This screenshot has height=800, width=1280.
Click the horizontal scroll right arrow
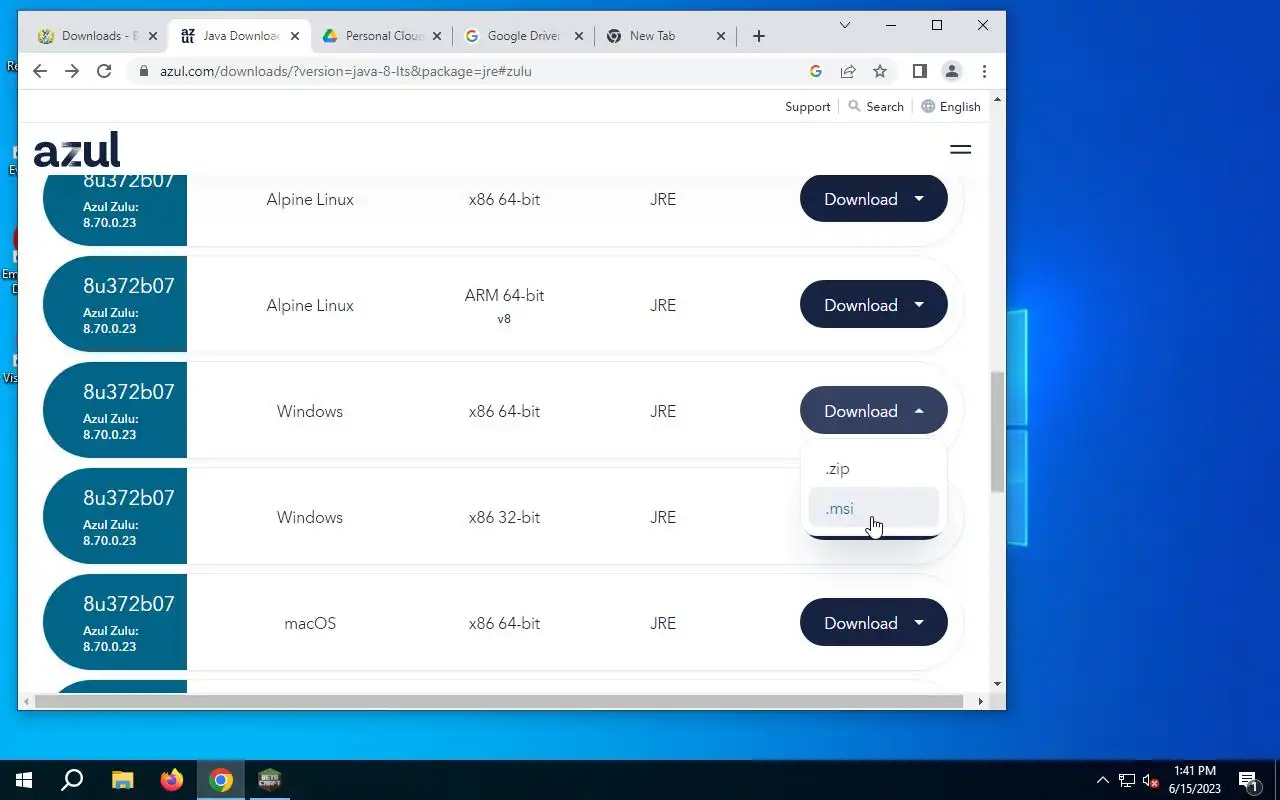click(x=981, y=702)
